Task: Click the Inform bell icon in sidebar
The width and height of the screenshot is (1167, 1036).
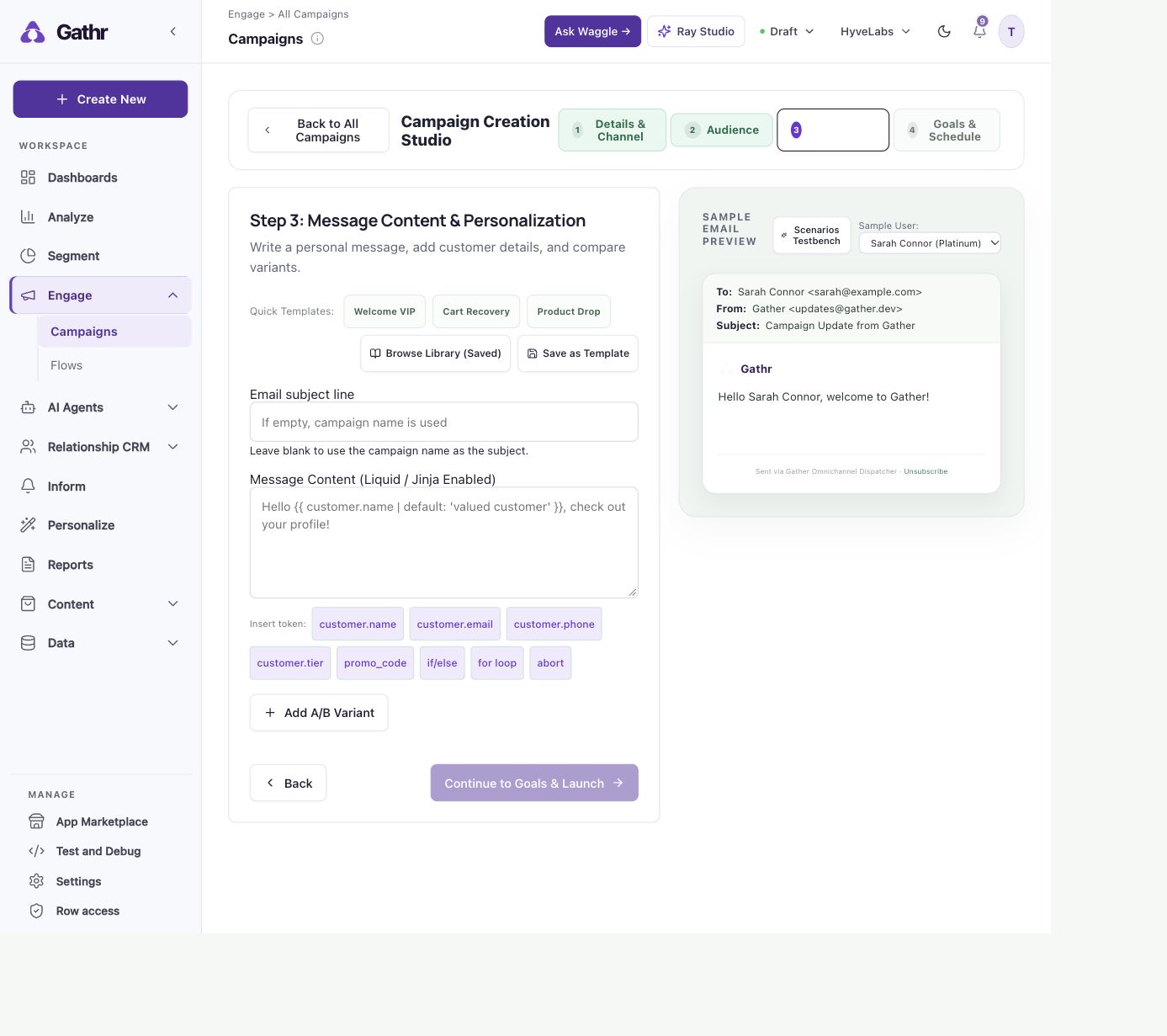Action: pyautogui.click(x=28, y=486)
